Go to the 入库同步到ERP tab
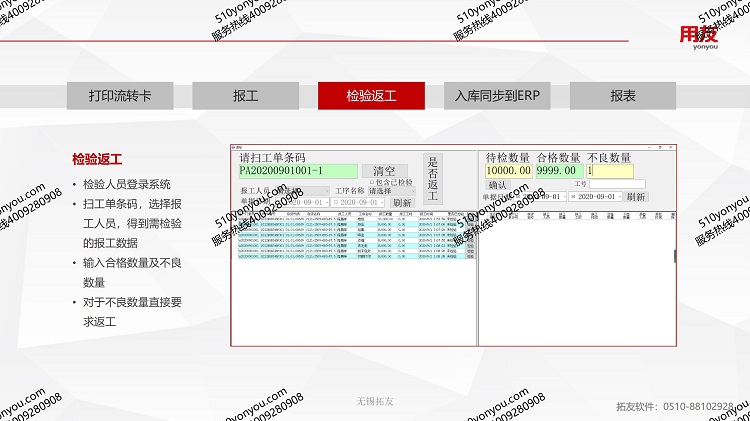The image size is (750, 421). point(498,96)
